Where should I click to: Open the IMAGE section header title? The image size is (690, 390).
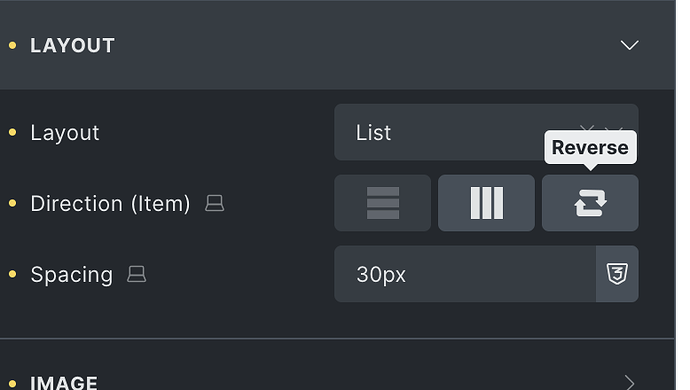[64, 383]
